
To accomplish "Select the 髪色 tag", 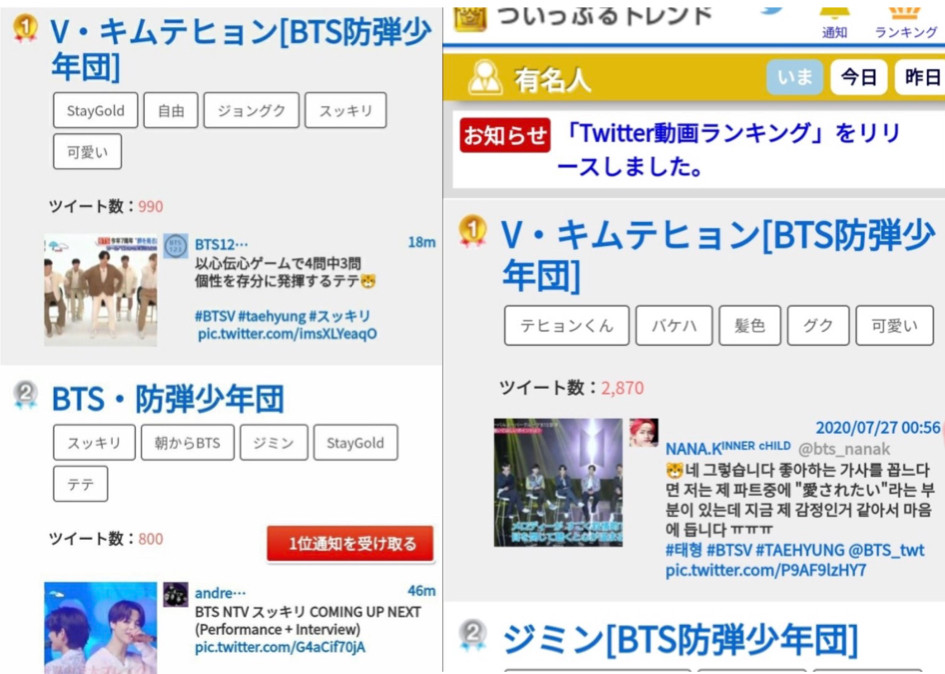I will pyautogui.click(x=750, y=326).
